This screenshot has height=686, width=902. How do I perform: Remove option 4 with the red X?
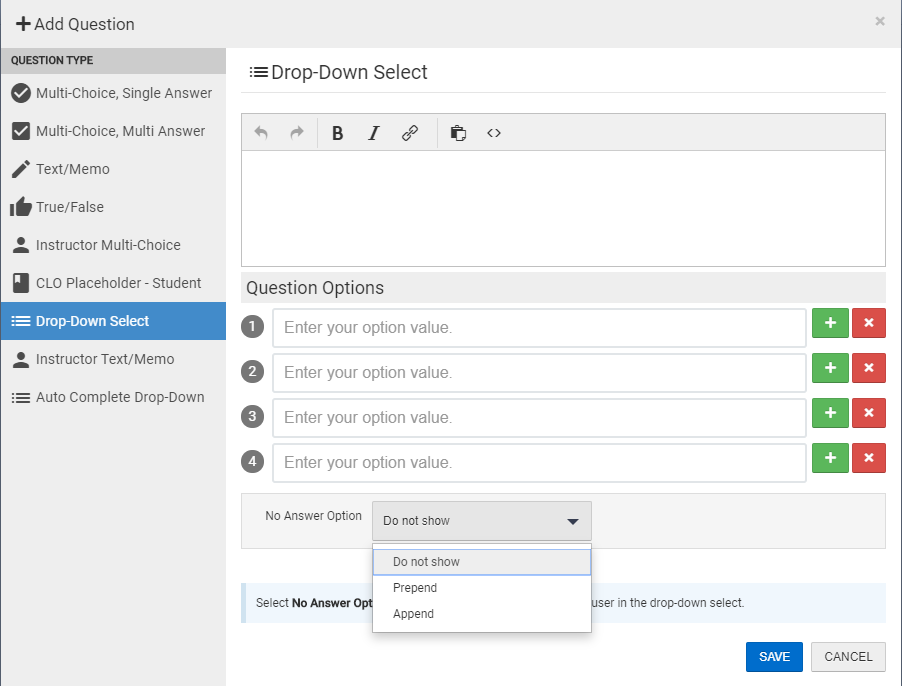click(x=869, y=458)
